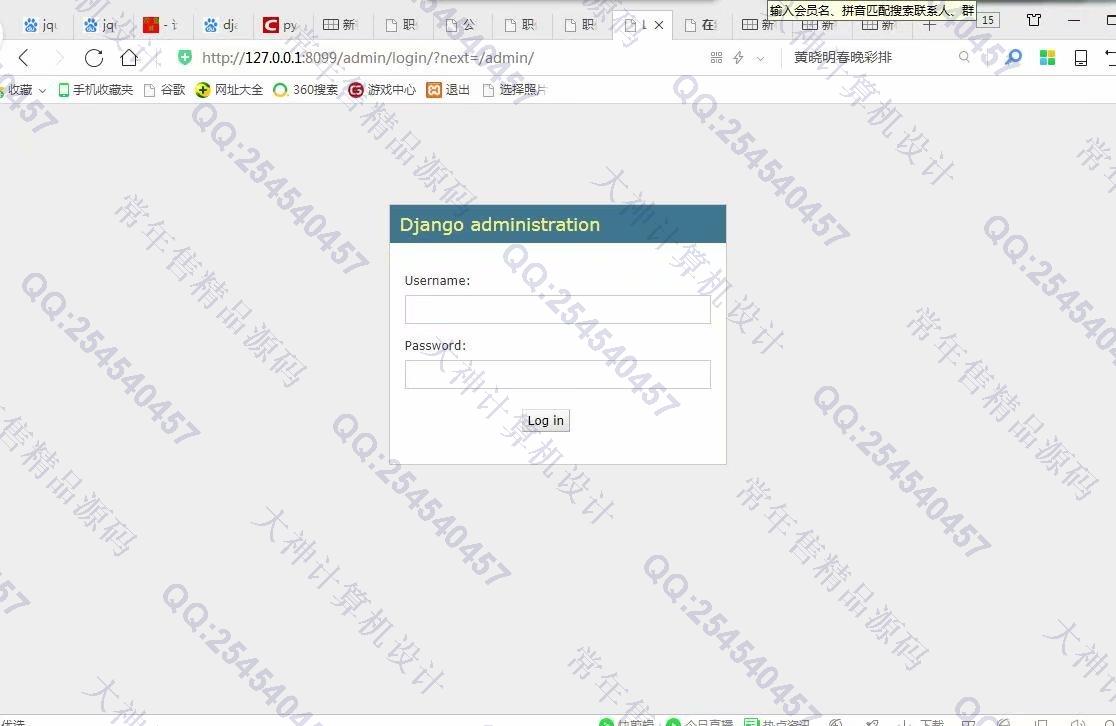
Task: Switch to the dj tab
Action: (x=221, y=25)
